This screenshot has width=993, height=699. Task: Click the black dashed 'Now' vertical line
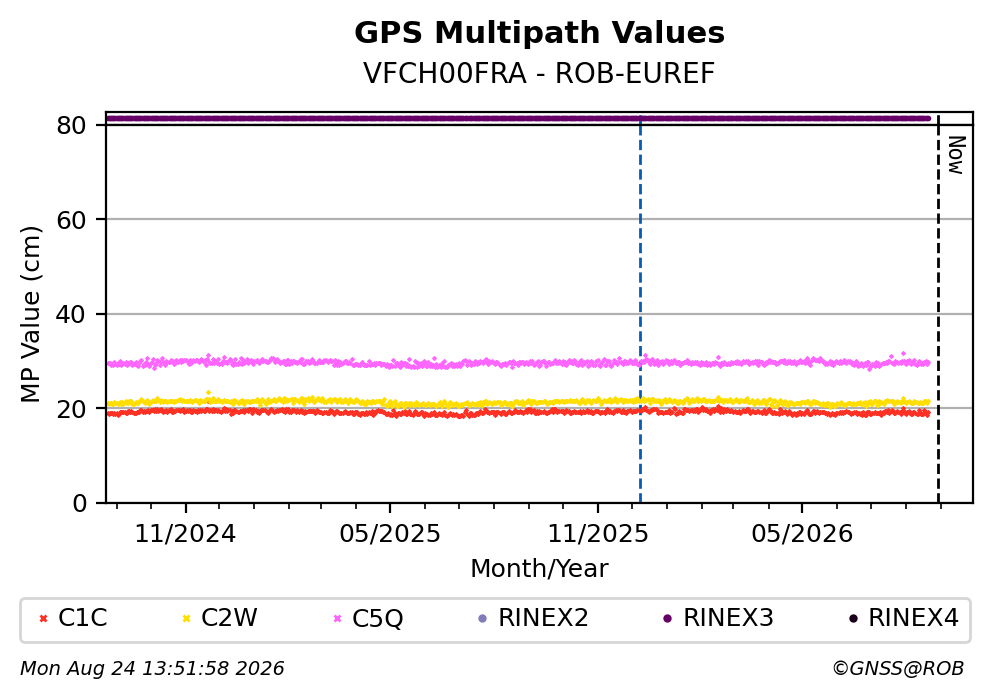[938, 310]
